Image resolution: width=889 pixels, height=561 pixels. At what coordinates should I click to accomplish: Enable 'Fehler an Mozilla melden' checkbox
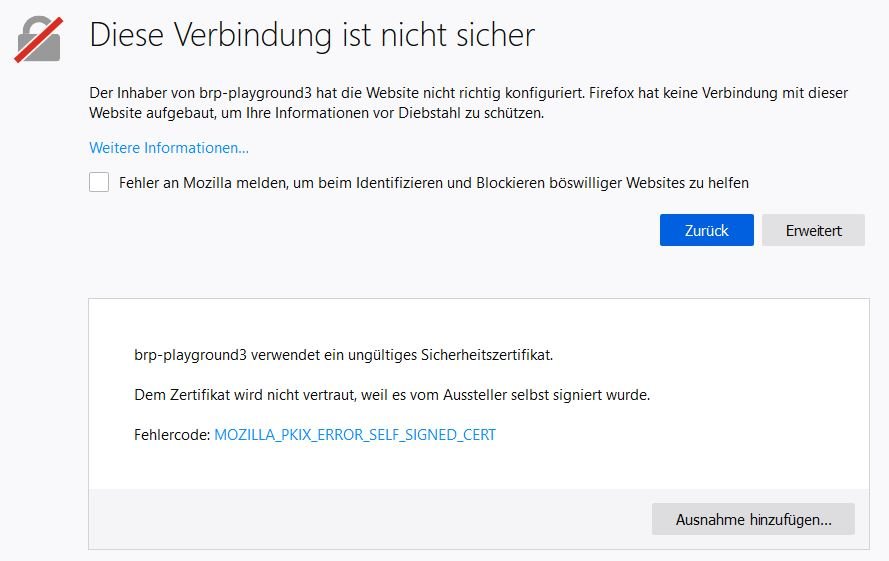pos(99,183)
